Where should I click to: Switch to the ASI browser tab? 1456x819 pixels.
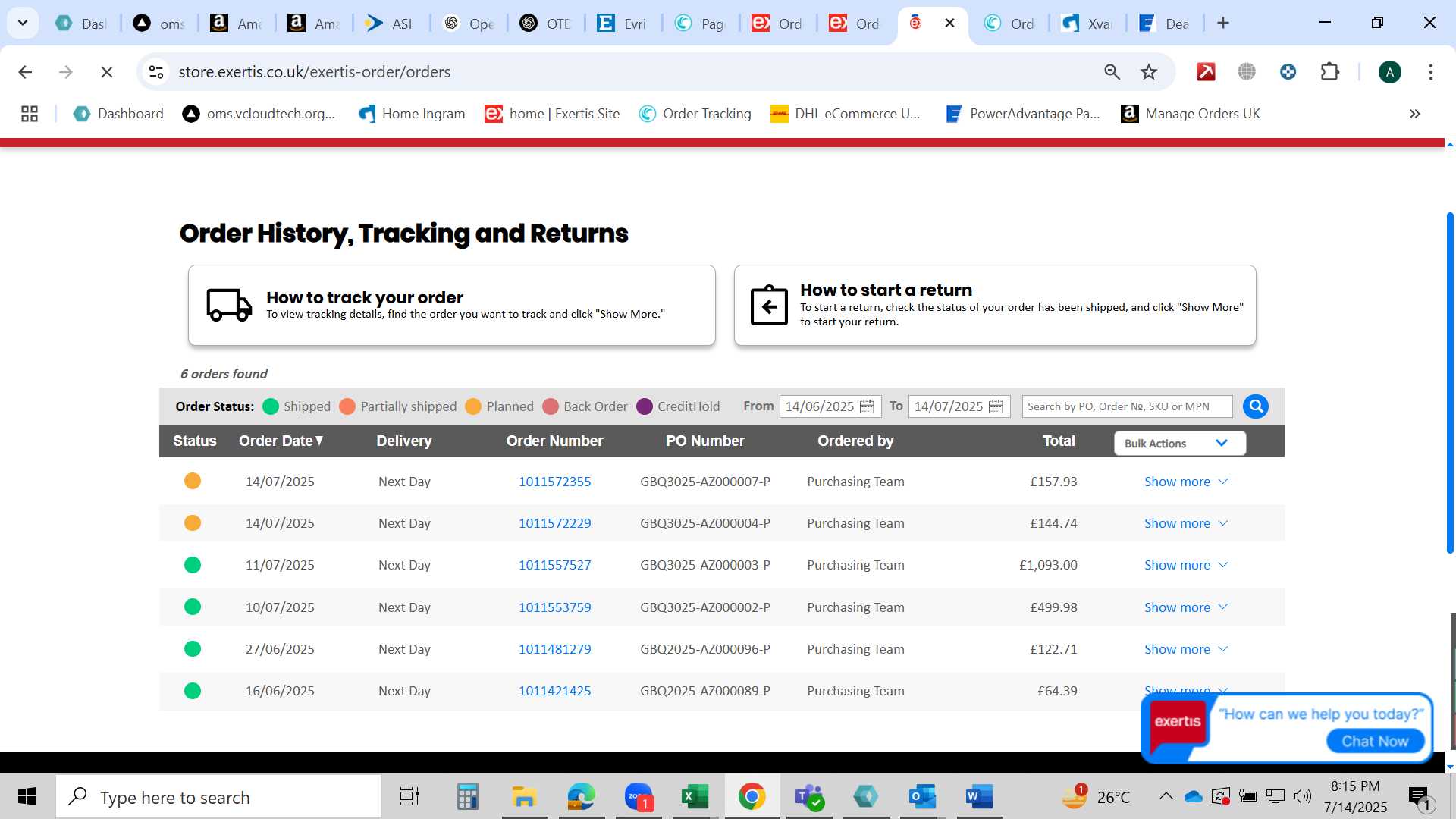(x=389, y=24)
